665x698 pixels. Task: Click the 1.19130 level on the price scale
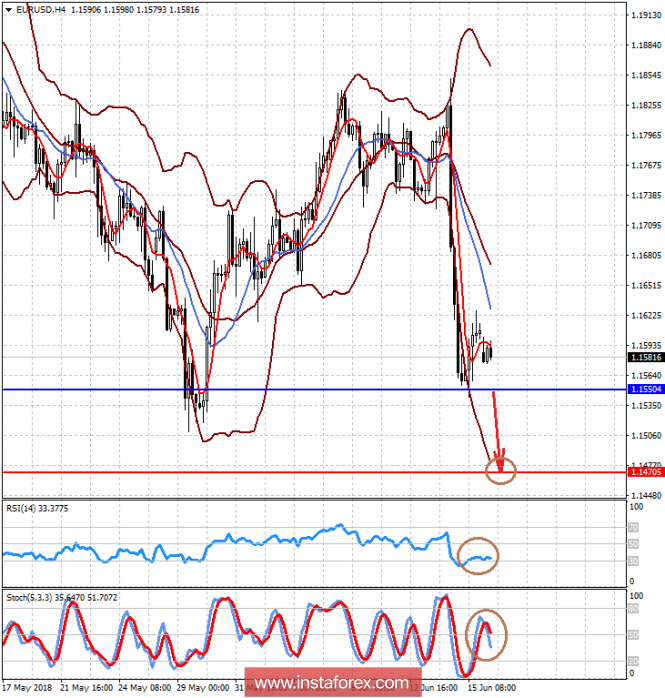(x=644, y=17)
